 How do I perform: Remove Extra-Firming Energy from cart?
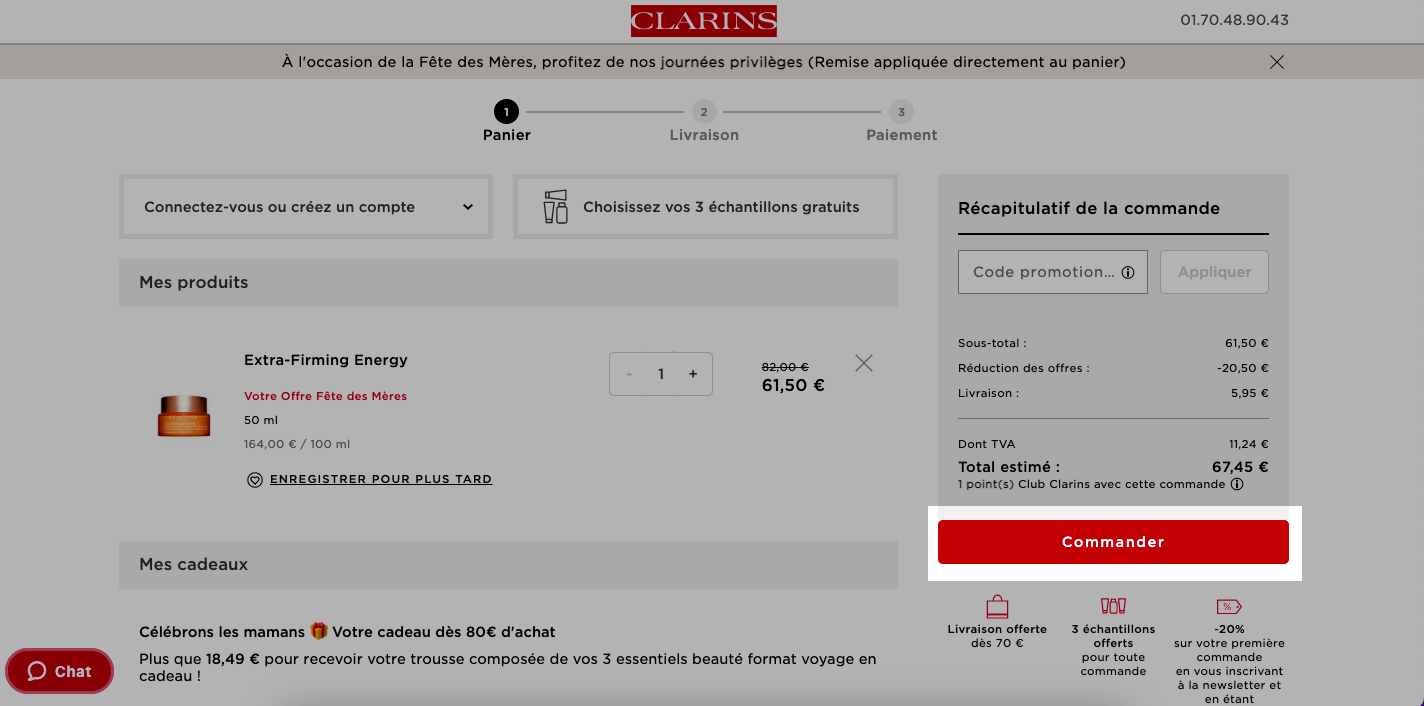[864, 363]
